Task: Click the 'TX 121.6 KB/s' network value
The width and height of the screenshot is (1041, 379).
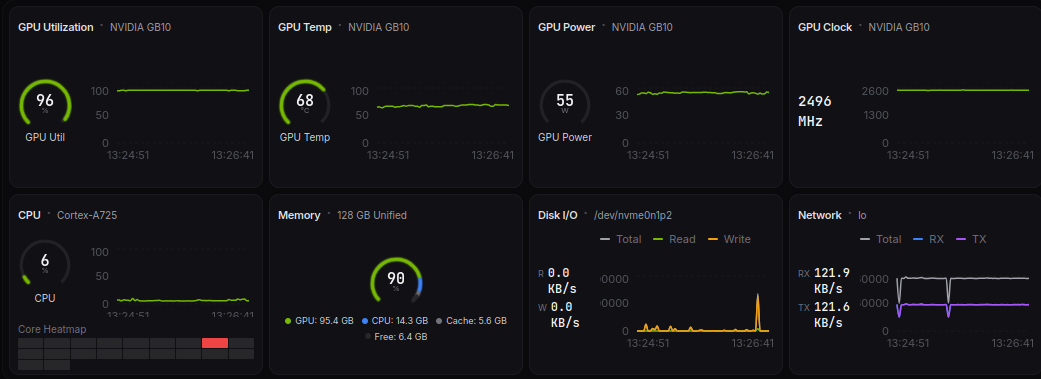Action: click(x=824, y=315)
